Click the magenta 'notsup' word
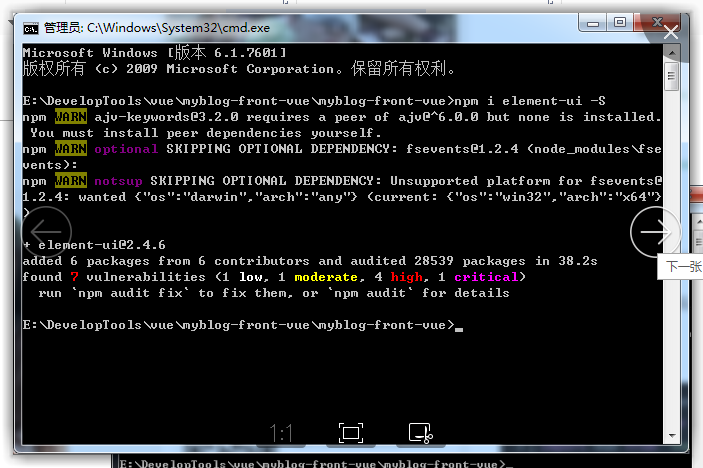 tap(118, 181)
